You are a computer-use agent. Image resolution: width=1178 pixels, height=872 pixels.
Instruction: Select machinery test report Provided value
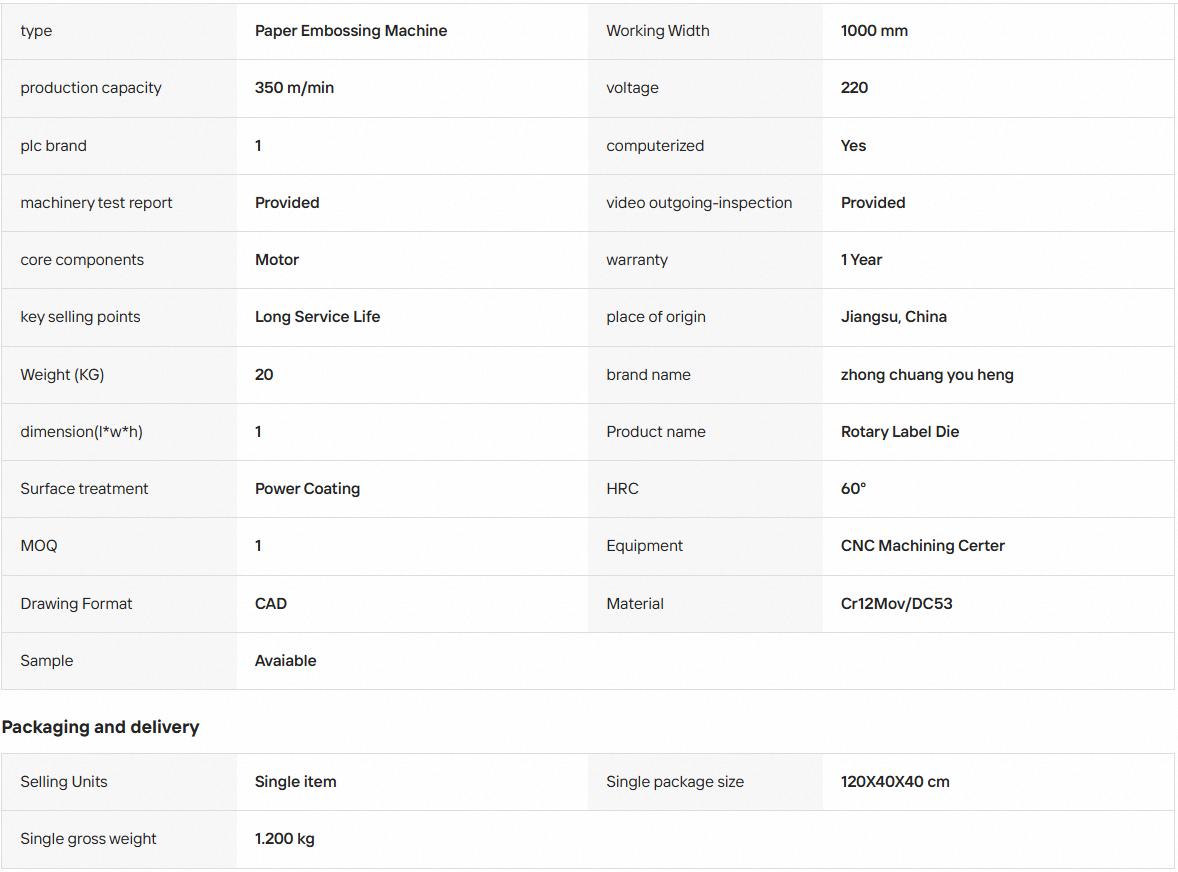(287, 203)
